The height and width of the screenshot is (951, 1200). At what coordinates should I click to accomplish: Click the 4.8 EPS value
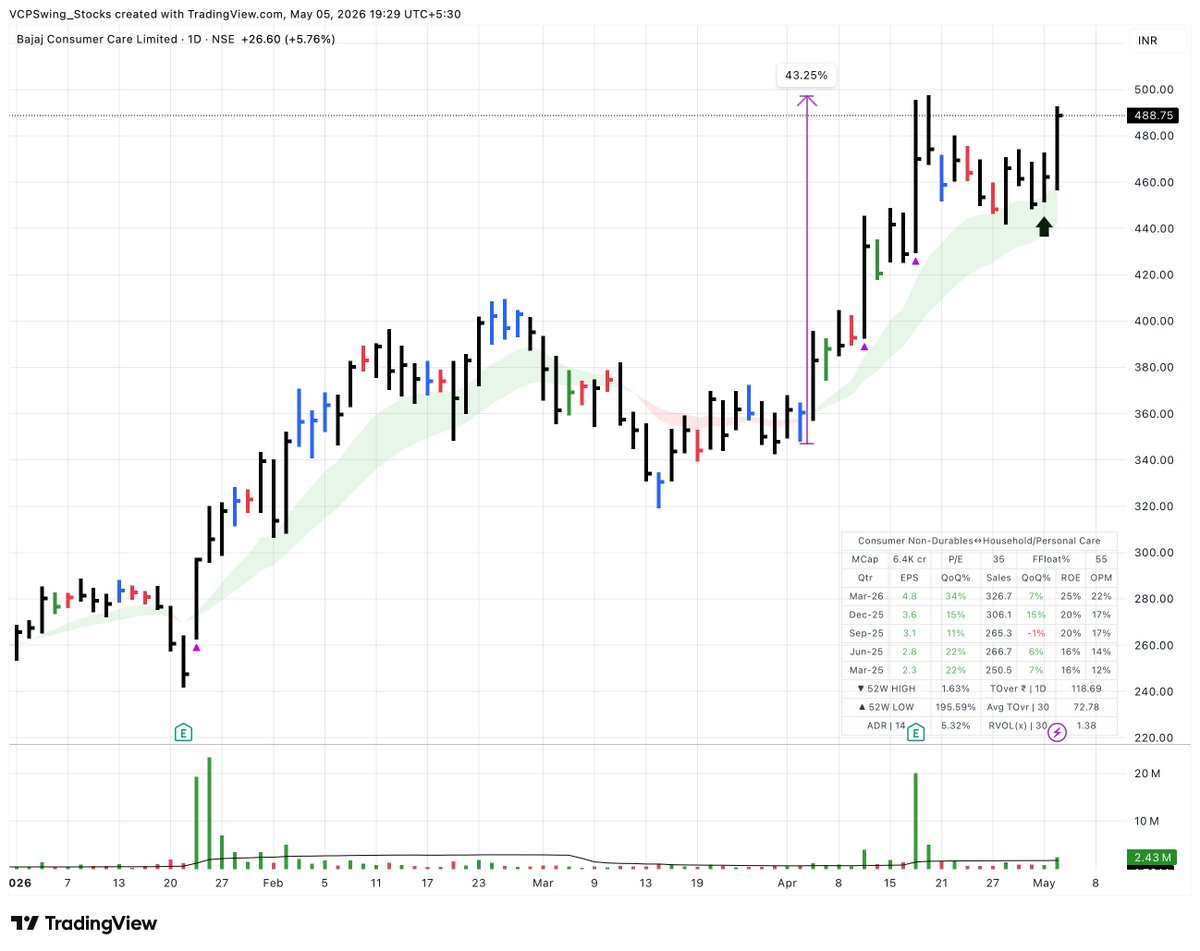pyautogui.click(x=909, y=596)
